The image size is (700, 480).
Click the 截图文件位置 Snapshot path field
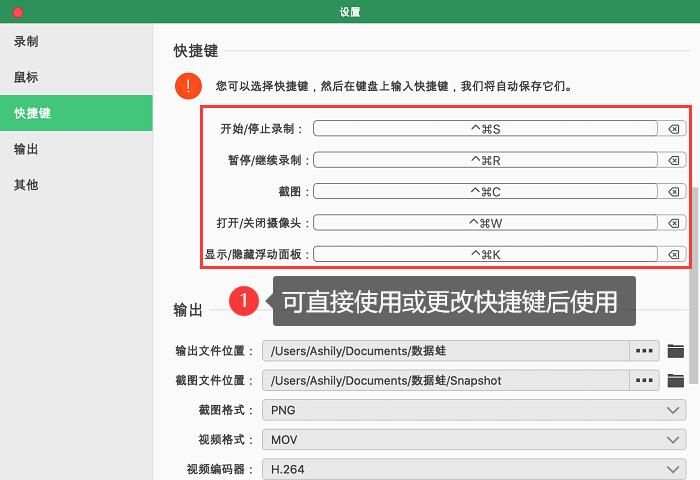click(446, 380)
